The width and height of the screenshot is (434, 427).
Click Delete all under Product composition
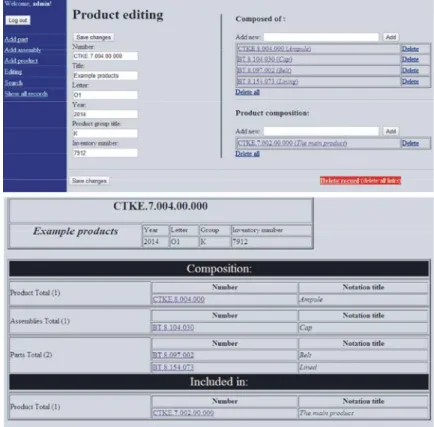247,154
